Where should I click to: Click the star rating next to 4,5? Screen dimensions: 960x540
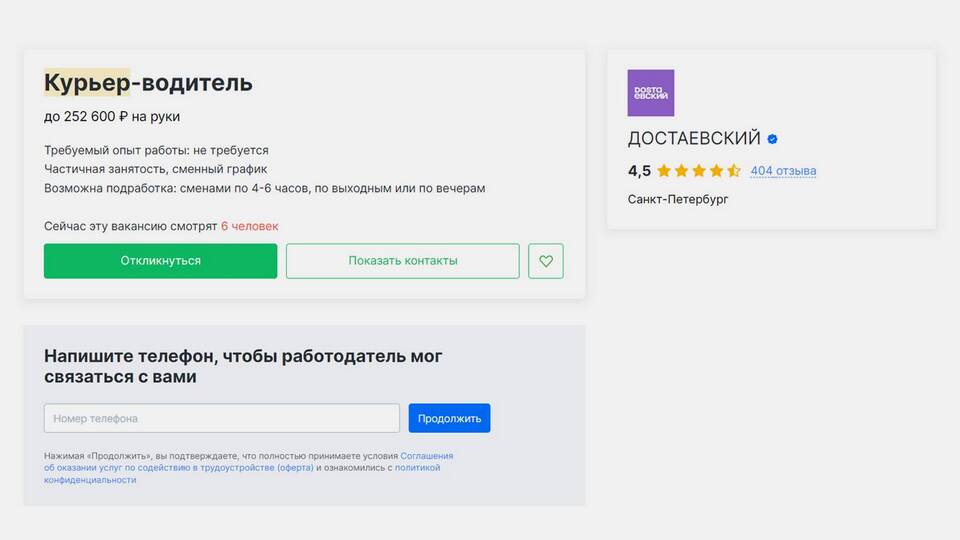tap(699, 171)
